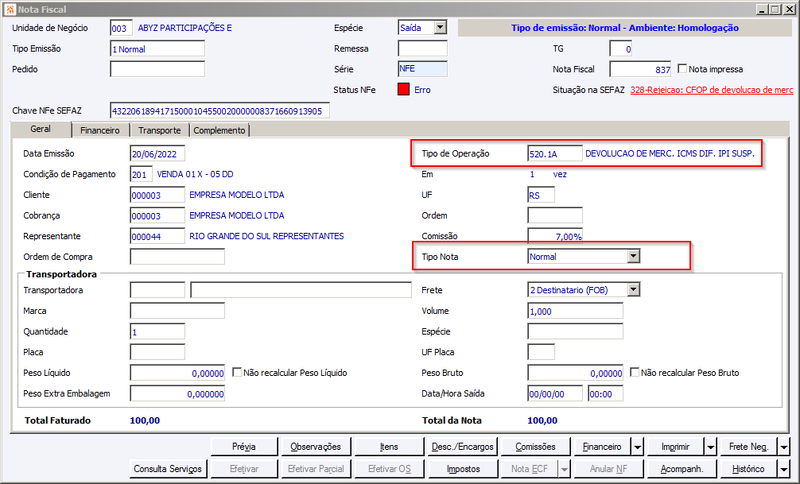800x484 pixels.
Task: Open the Complemento tab
Action: [219, 130]
